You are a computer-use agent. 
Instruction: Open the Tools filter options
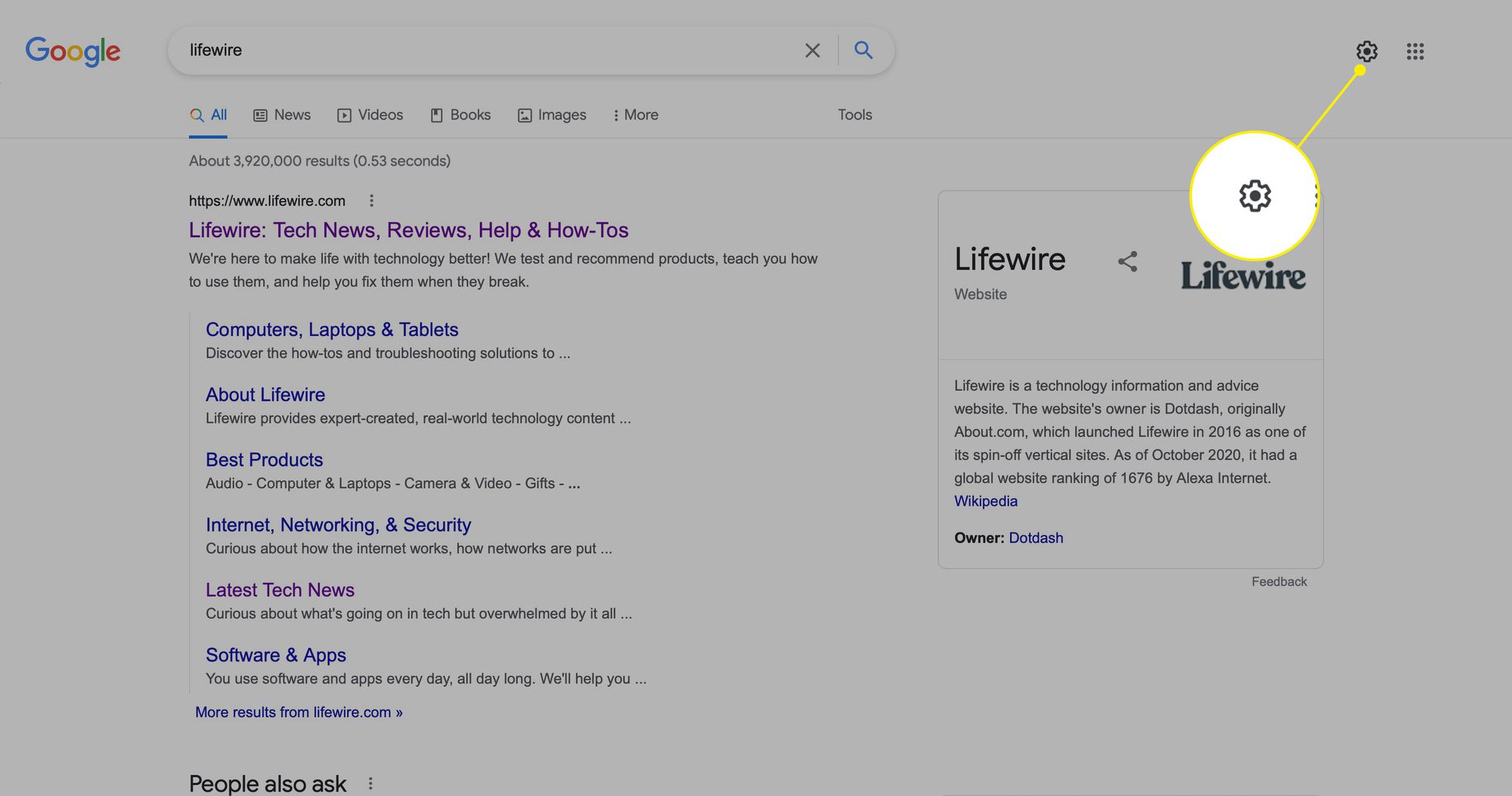pyautogui.click(x=855, y=115)
